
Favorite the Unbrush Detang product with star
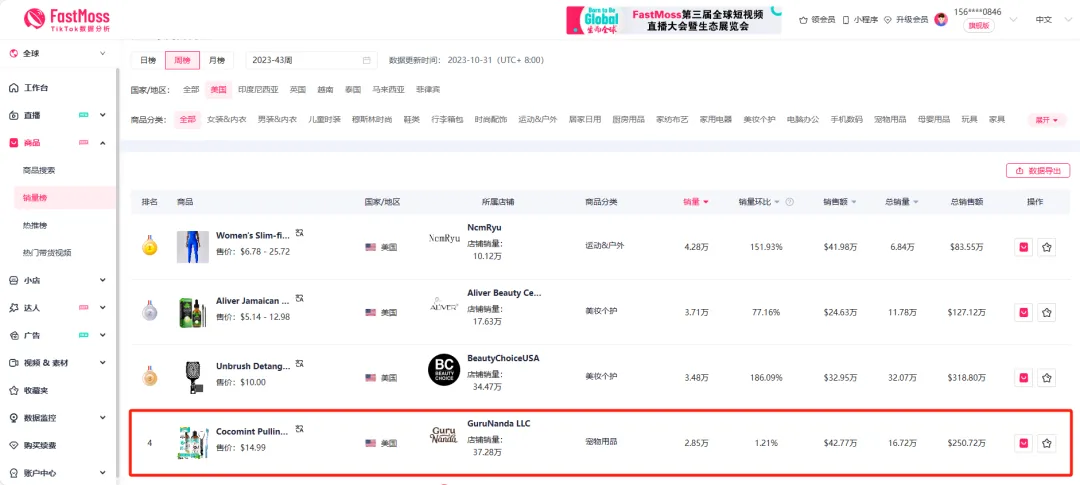click(1047, 378)
